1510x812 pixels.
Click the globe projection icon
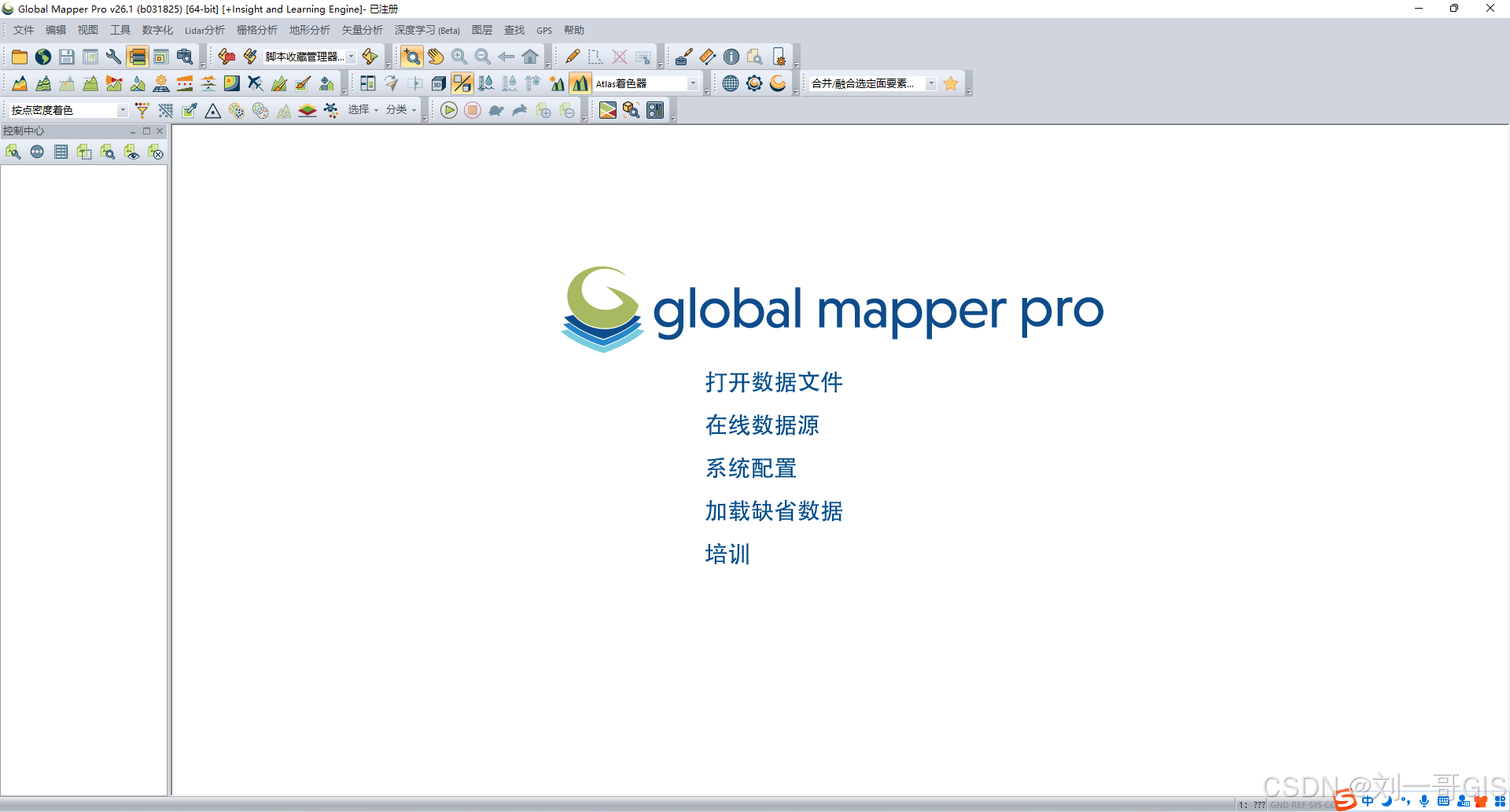pos(731,83)
